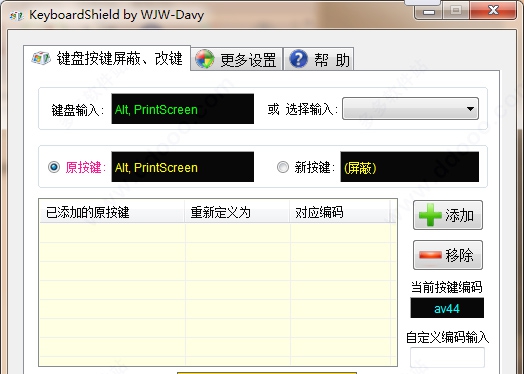Click the 添加 button
Viewport: 524px width, 374px height.
[448, 215]
